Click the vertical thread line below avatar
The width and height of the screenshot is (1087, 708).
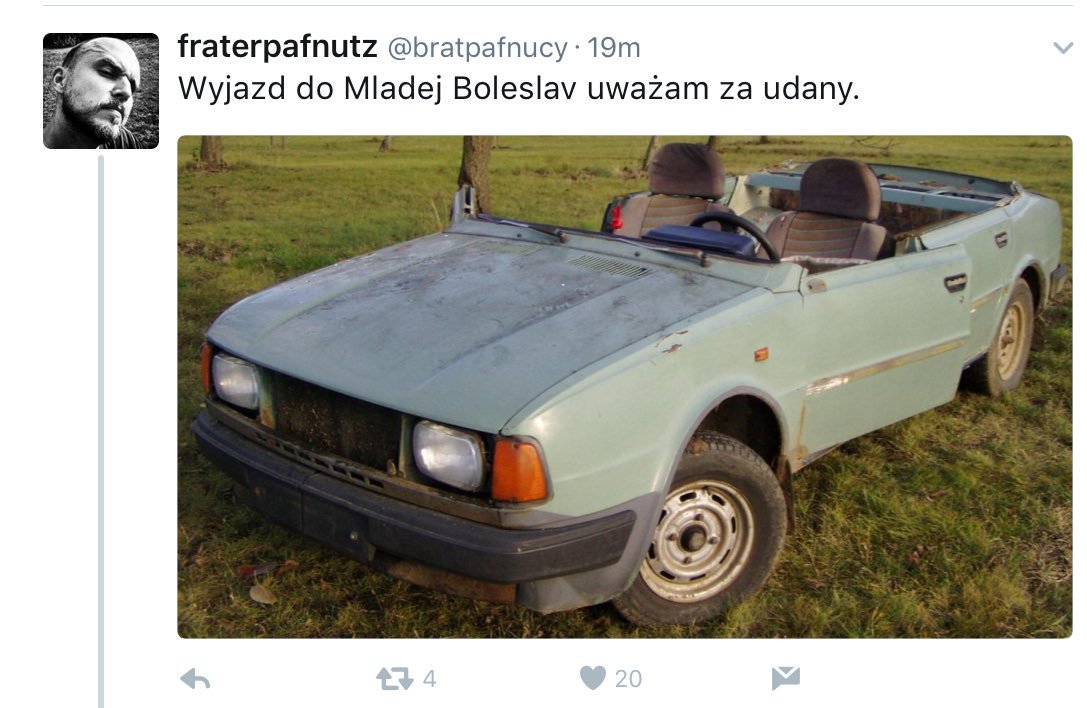coord(101,431)
